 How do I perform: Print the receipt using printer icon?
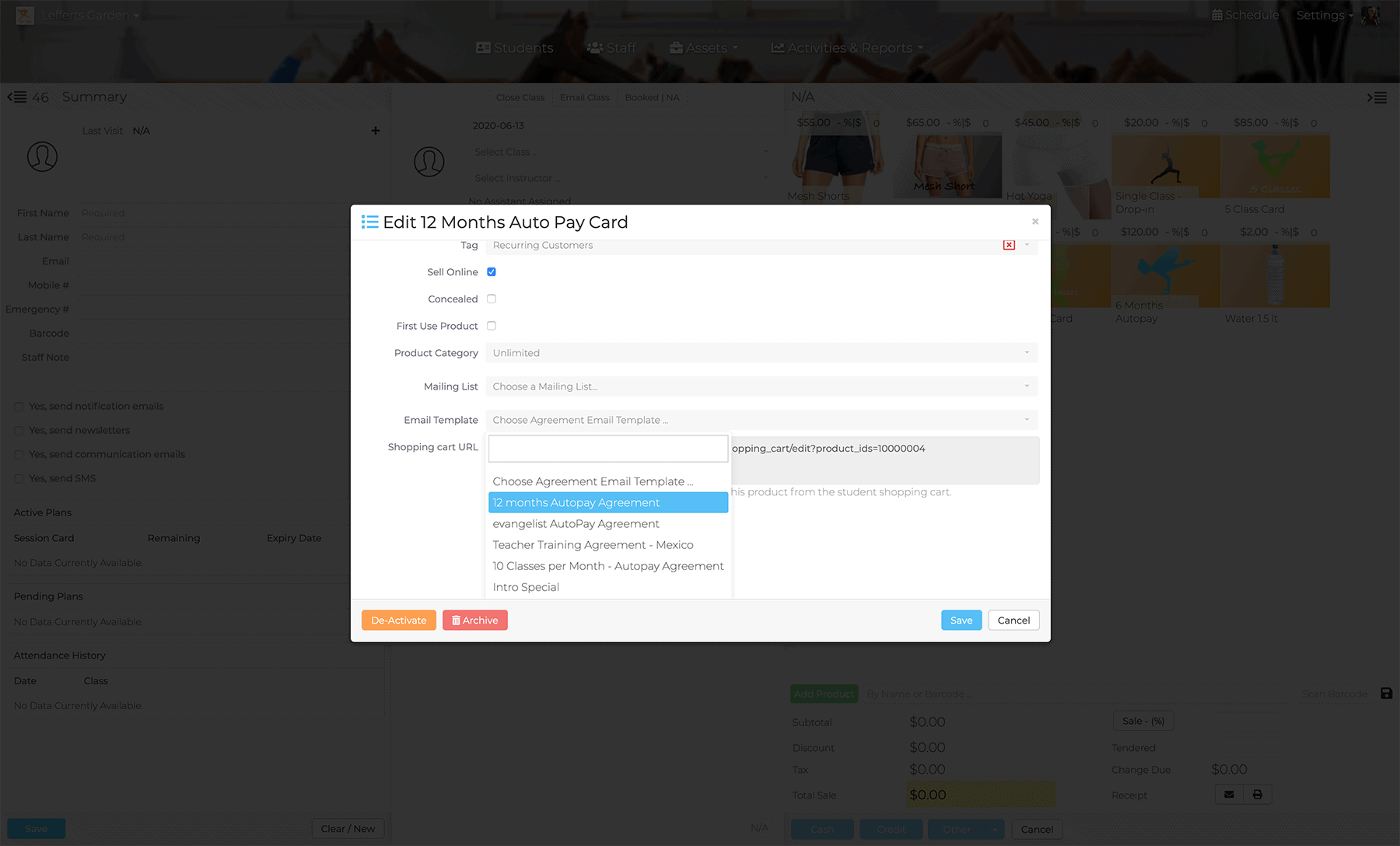tap(1257, 794)
